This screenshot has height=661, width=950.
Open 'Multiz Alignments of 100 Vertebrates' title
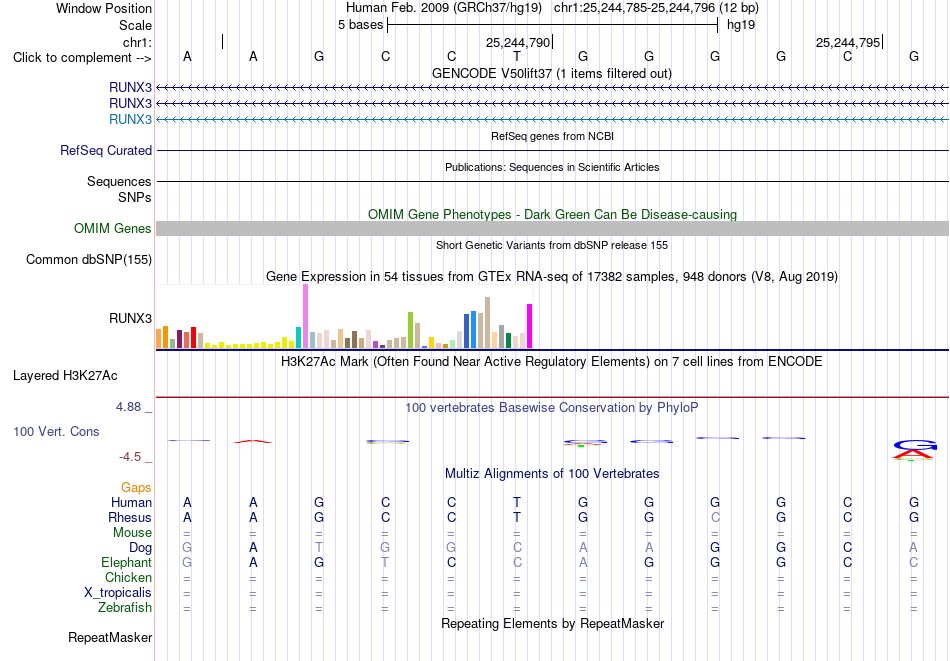tap(552, 474)
